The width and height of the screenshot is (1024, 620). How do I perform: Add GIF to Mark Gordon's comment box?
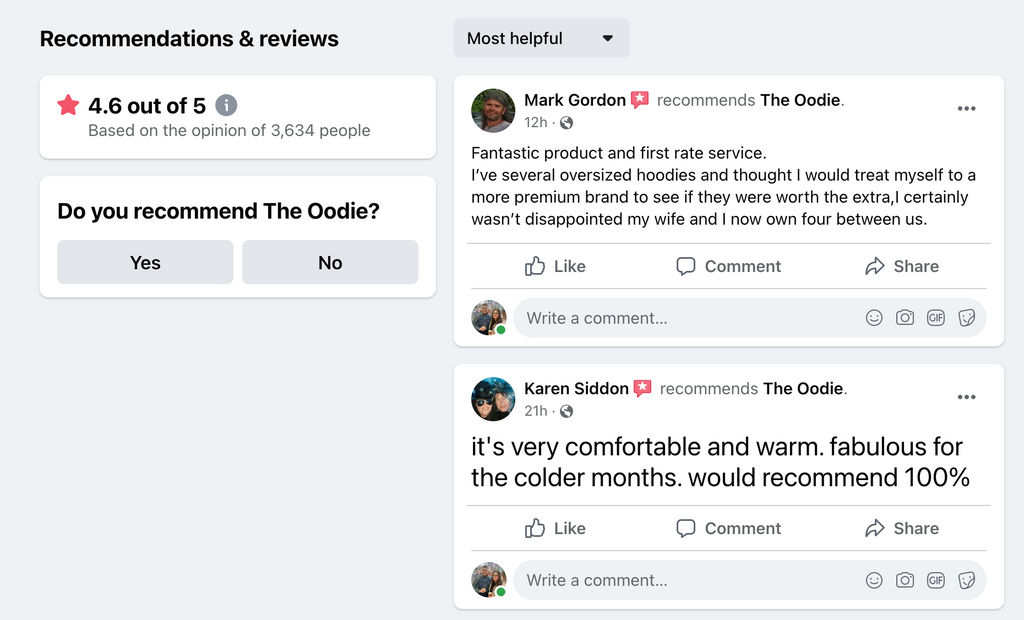[936, 318]
